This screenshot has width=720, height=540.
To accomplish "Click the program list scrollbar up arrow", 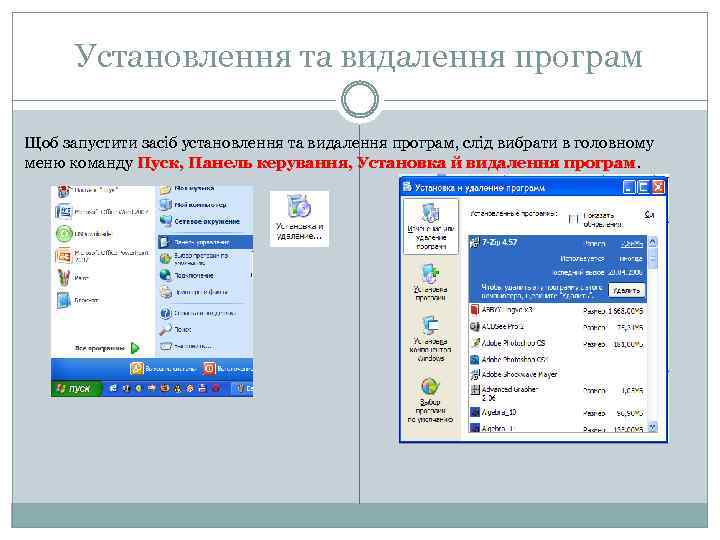I will coord(652,242).
